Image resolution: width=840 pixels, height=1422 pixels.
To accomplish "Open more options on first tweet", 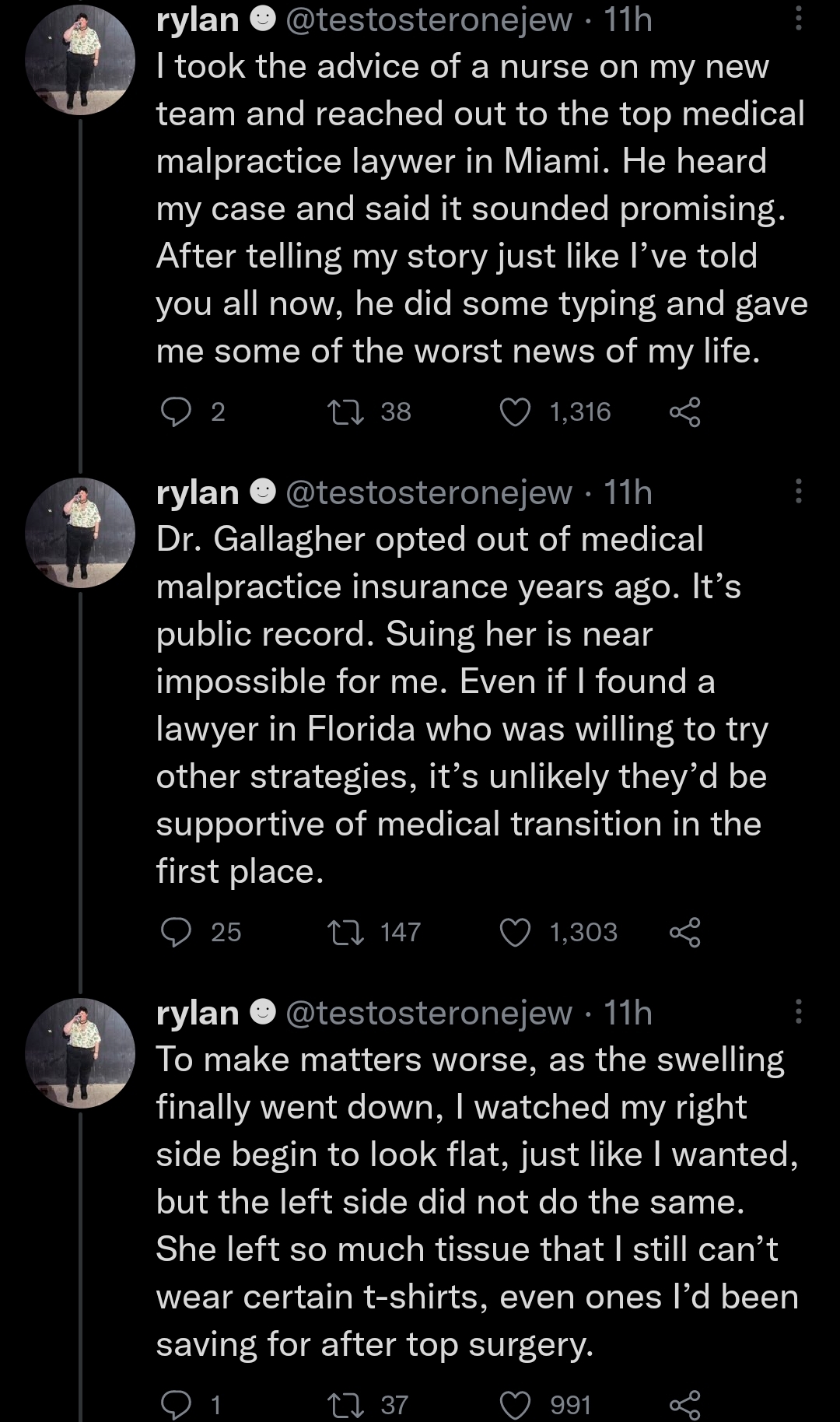I will click(798, 17).
